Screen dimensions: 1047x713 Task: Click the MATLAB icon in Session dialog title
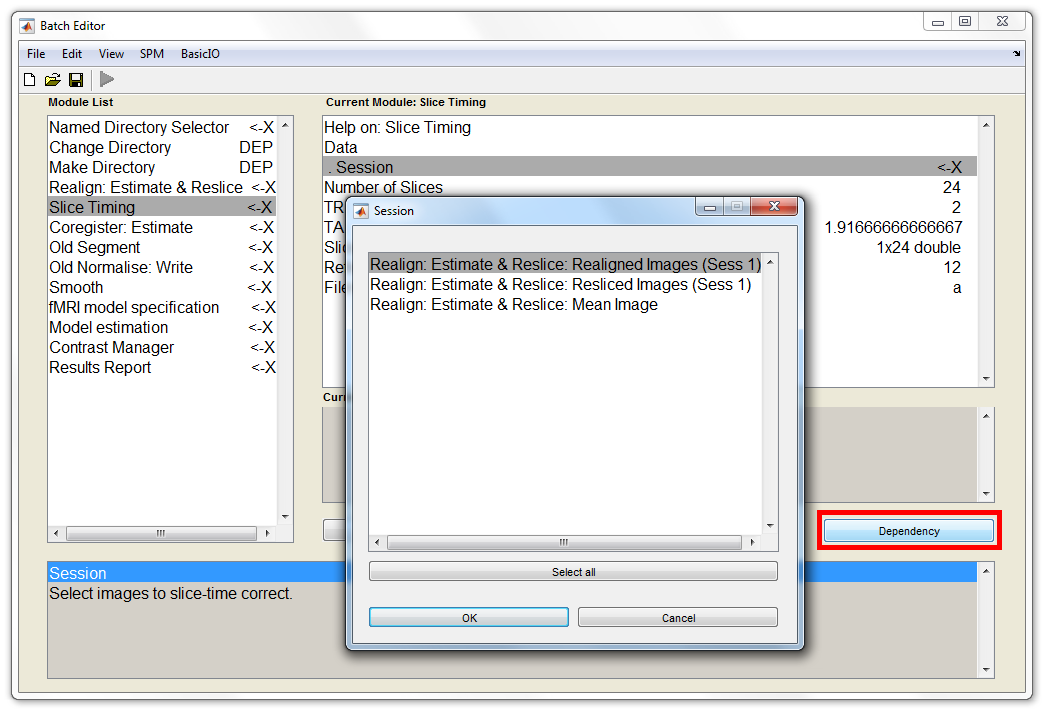click(361, 211)
